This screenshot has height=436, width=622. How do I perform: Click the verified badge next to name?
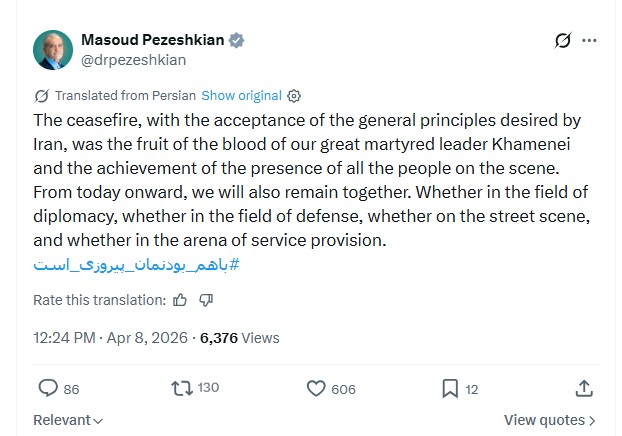[x=237, y=41]
